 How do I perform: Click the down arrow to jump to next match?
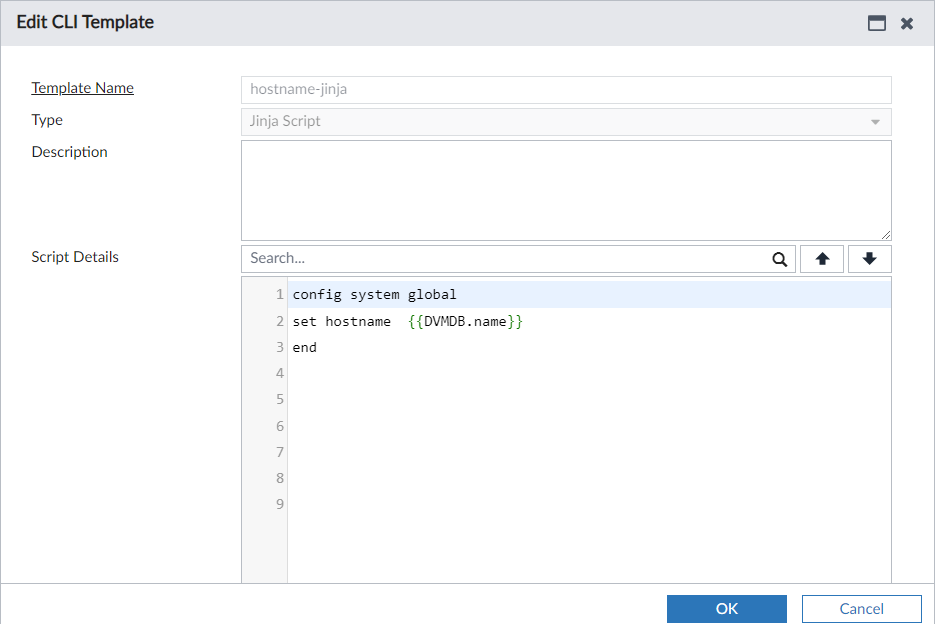(x=869, y=258)
